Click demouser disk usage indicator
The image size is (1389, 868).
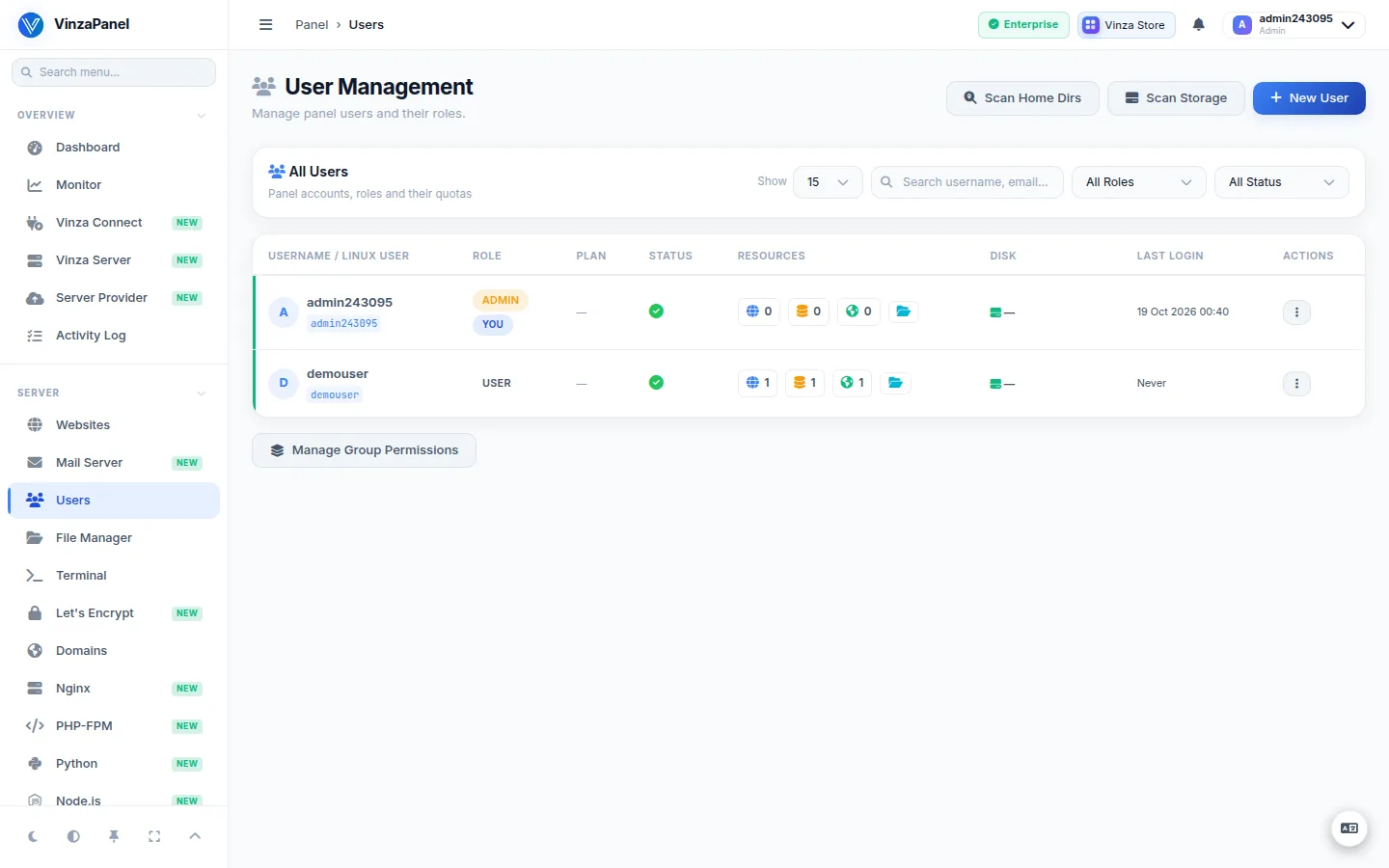coord(1002,384)
